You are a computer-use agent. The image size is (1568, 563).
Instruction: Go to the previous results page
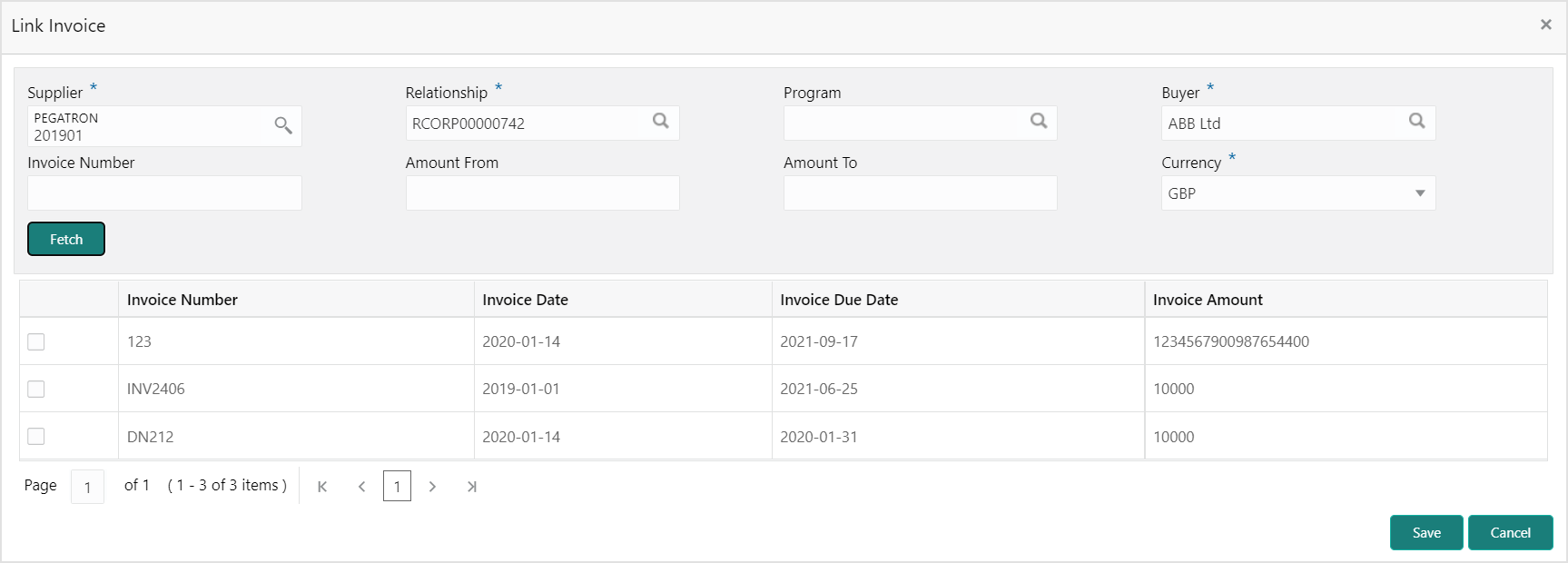point(361,487)
